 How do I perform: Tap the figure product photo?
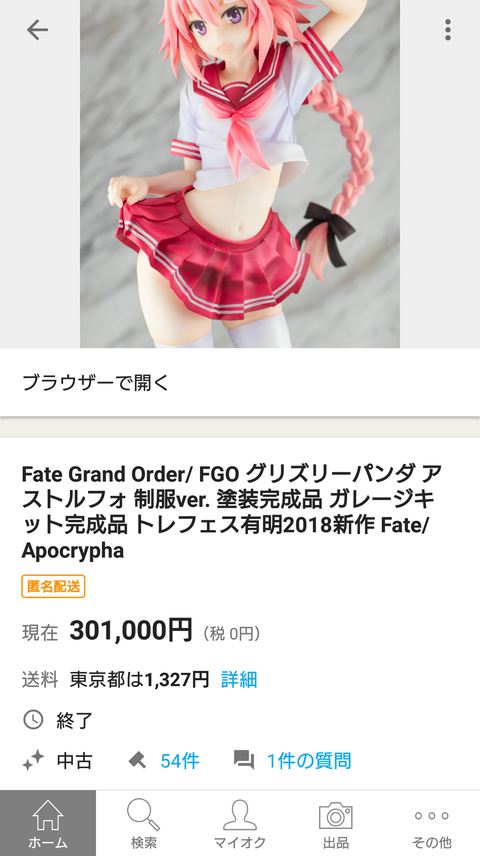[240, 174]
